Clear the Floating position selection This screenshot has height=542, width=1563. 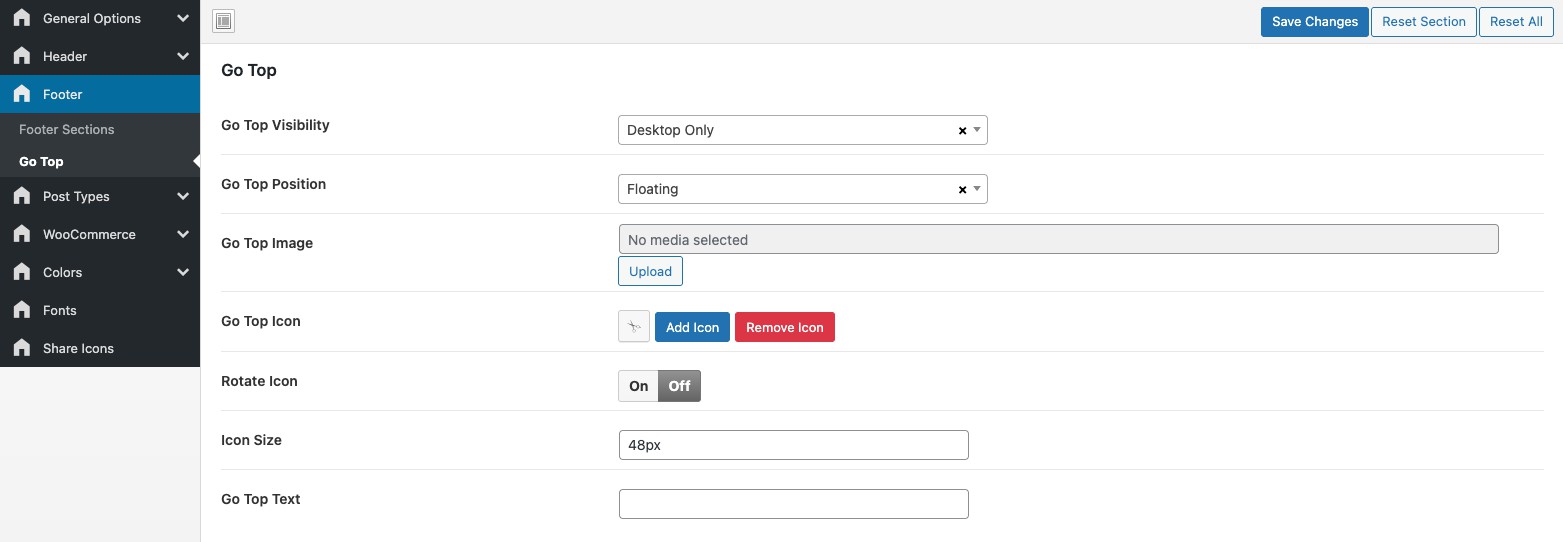click(x=962, y=190)
